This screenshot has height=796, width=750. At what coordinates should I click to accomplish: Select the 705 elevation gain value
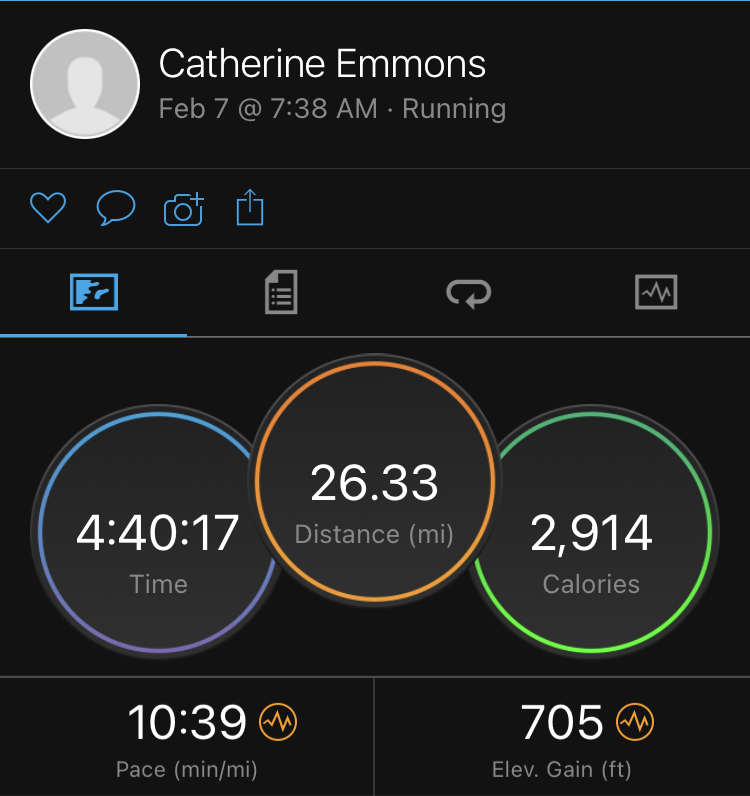click(562, 722)
